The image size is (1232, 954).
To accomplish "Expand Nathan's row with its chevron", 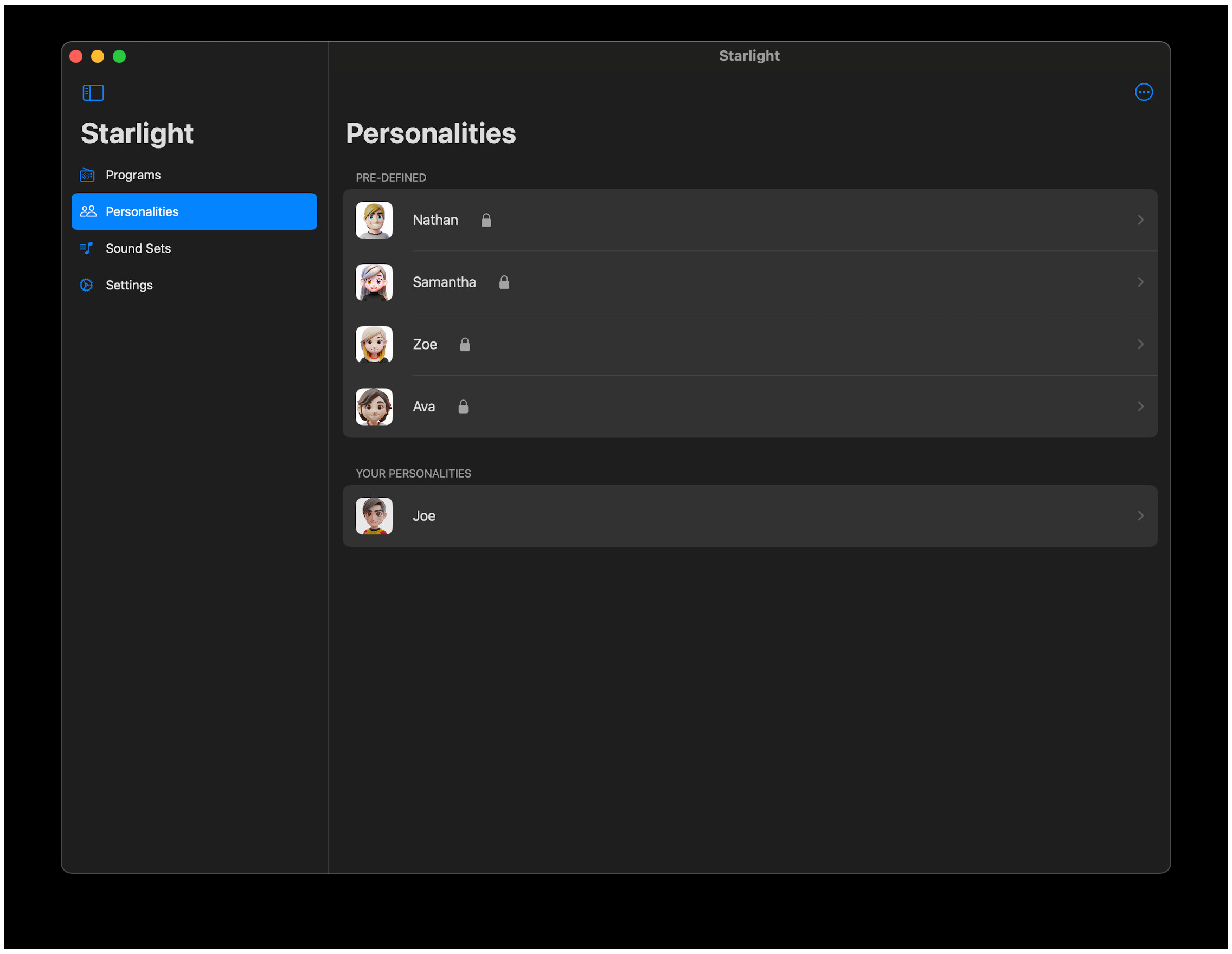I will click(1140, 220).
